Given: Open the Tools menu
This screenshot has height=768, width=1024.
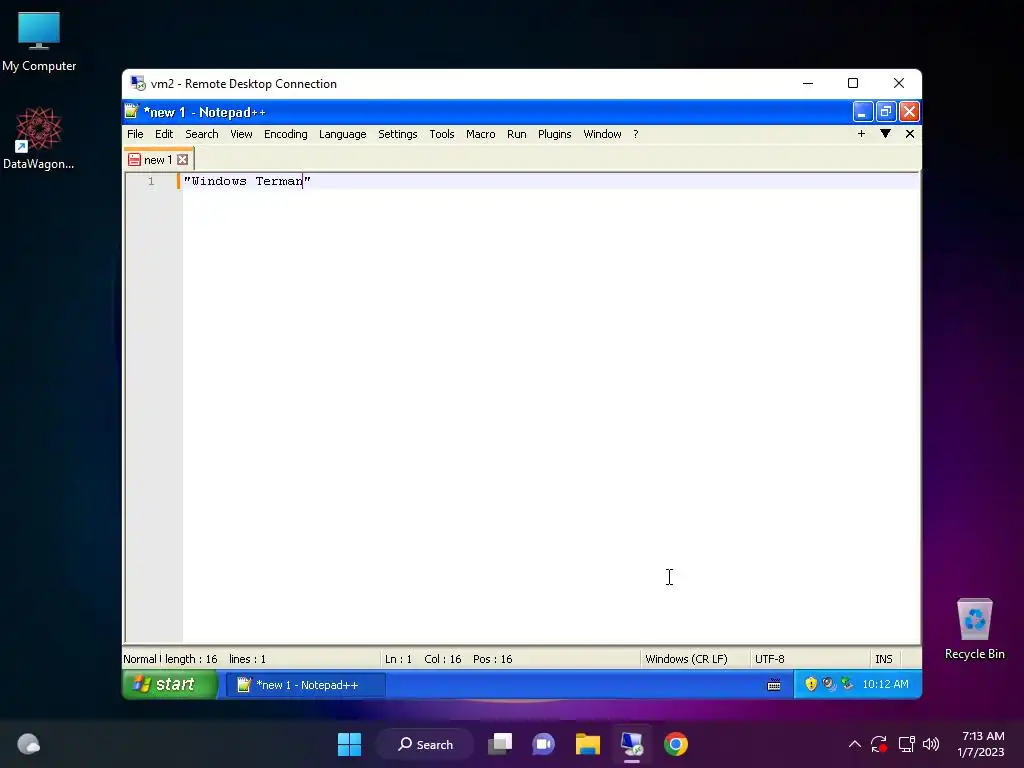Looking at the screenshot, I should 441,134.
